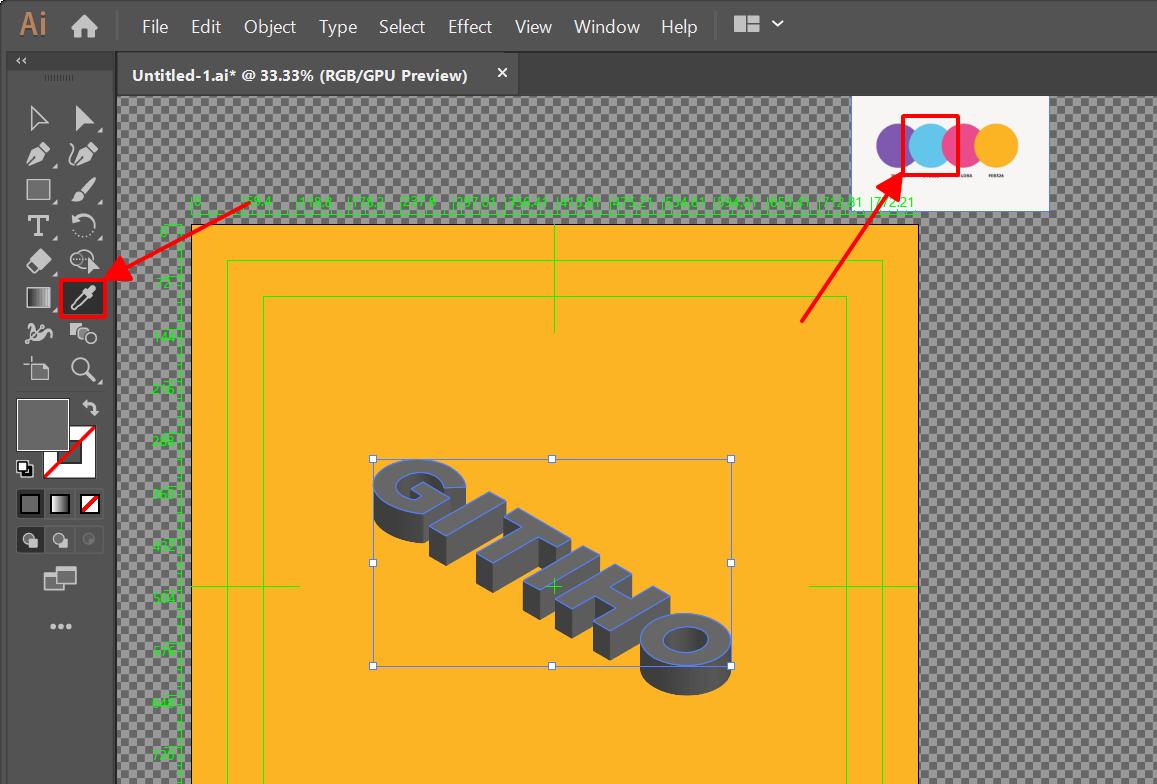Open the Edit Toolbar ellipsis menu
The image size is (1157, 784).
[x=61, y=626]
